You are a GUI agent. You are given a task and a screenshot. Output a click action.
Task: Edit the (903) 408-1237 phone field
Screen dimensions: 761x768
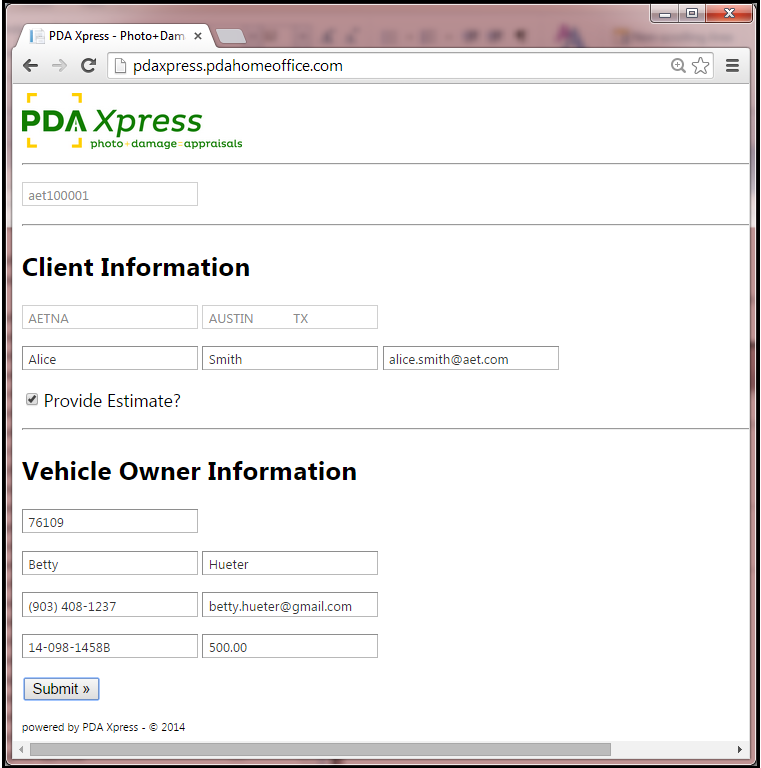point(110,605)
